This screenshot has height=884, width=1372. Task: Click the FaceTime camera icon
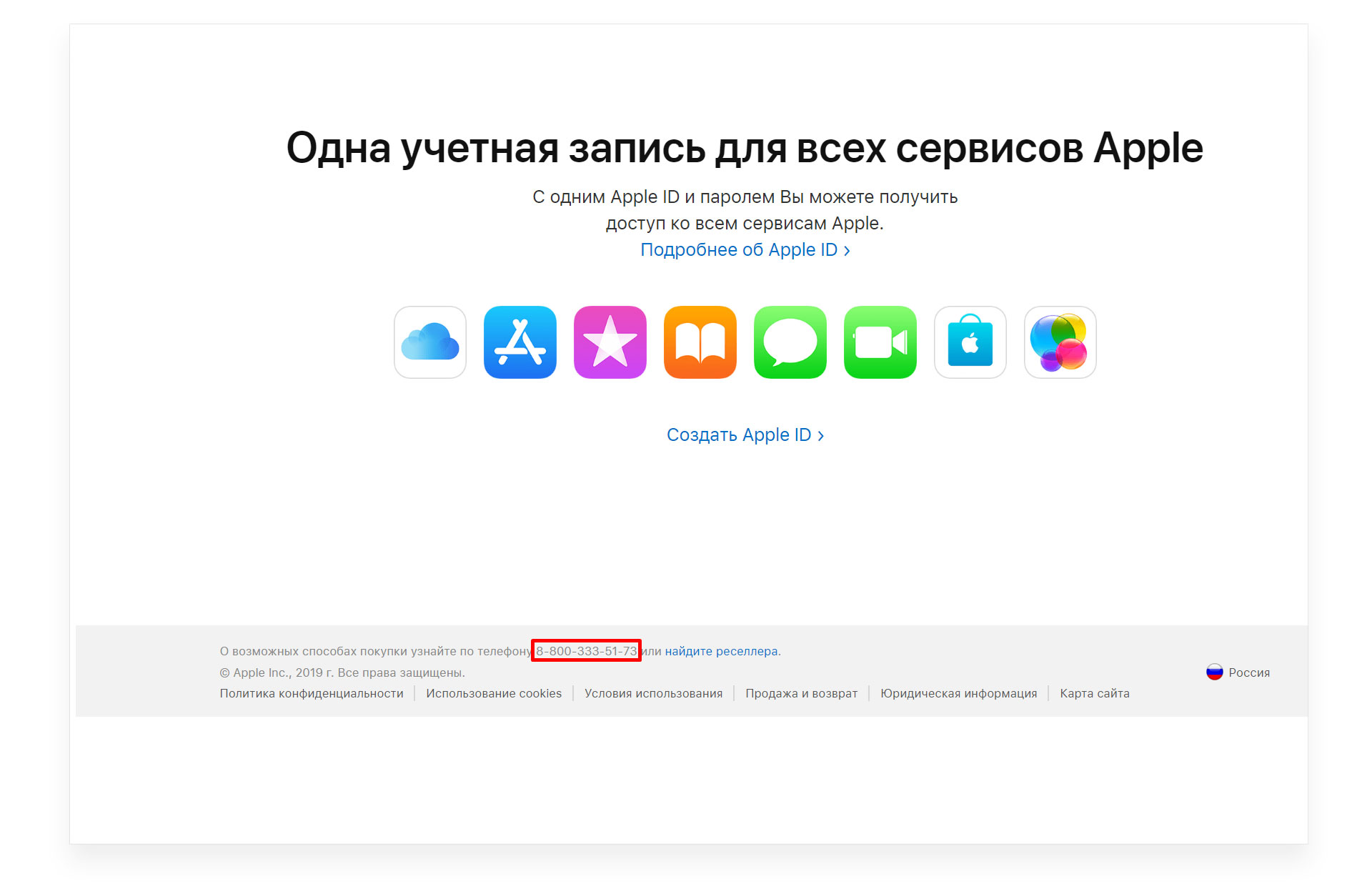(880, 342)
